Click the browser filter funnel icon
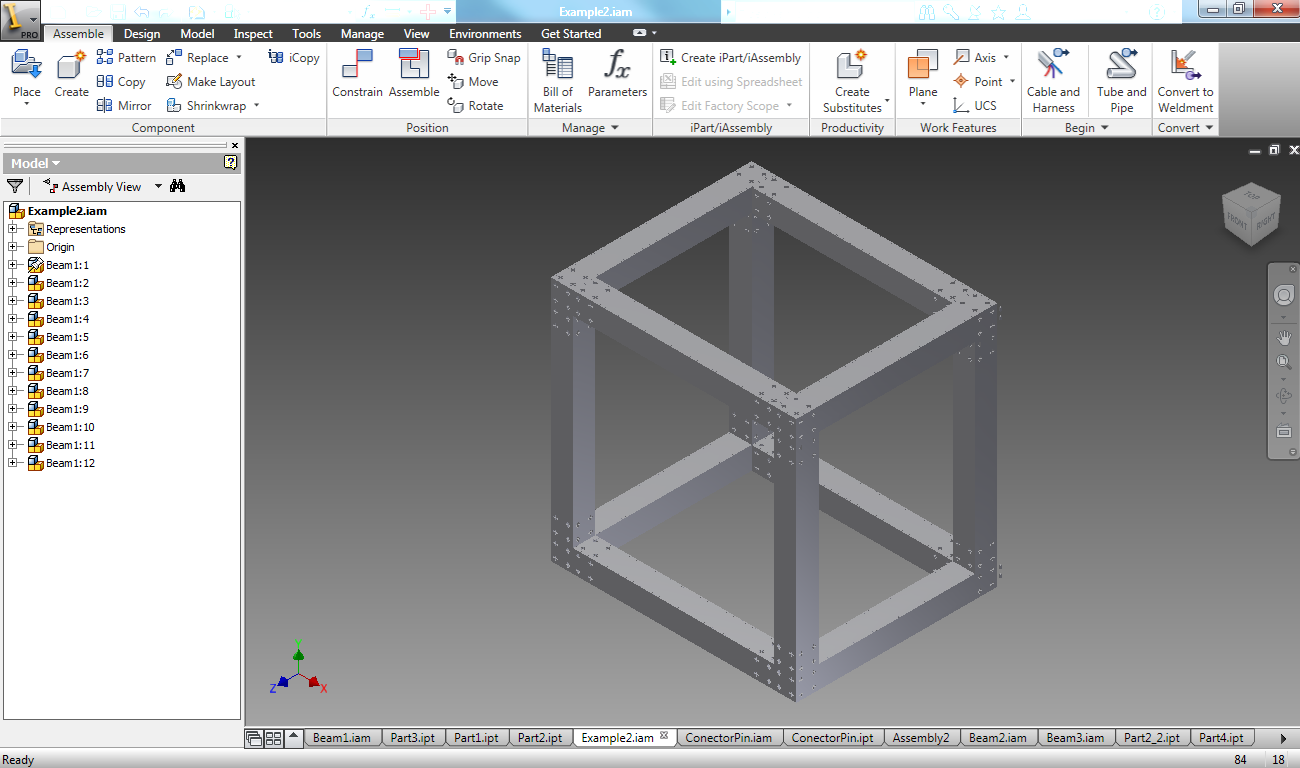Viewport: 1300px width, 768px height. coord(15,186)
